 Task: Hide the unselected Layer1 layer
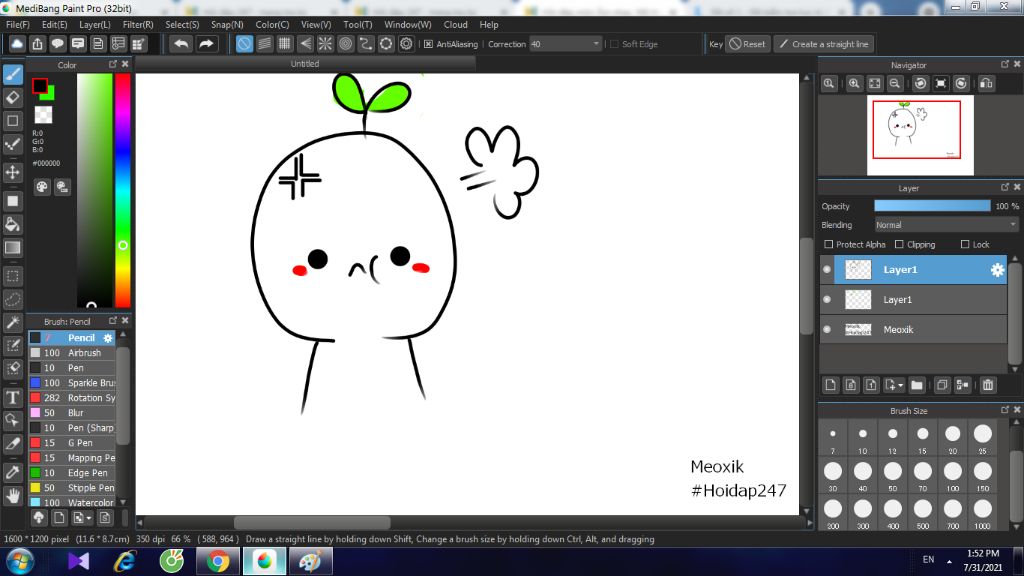point(827,300)
